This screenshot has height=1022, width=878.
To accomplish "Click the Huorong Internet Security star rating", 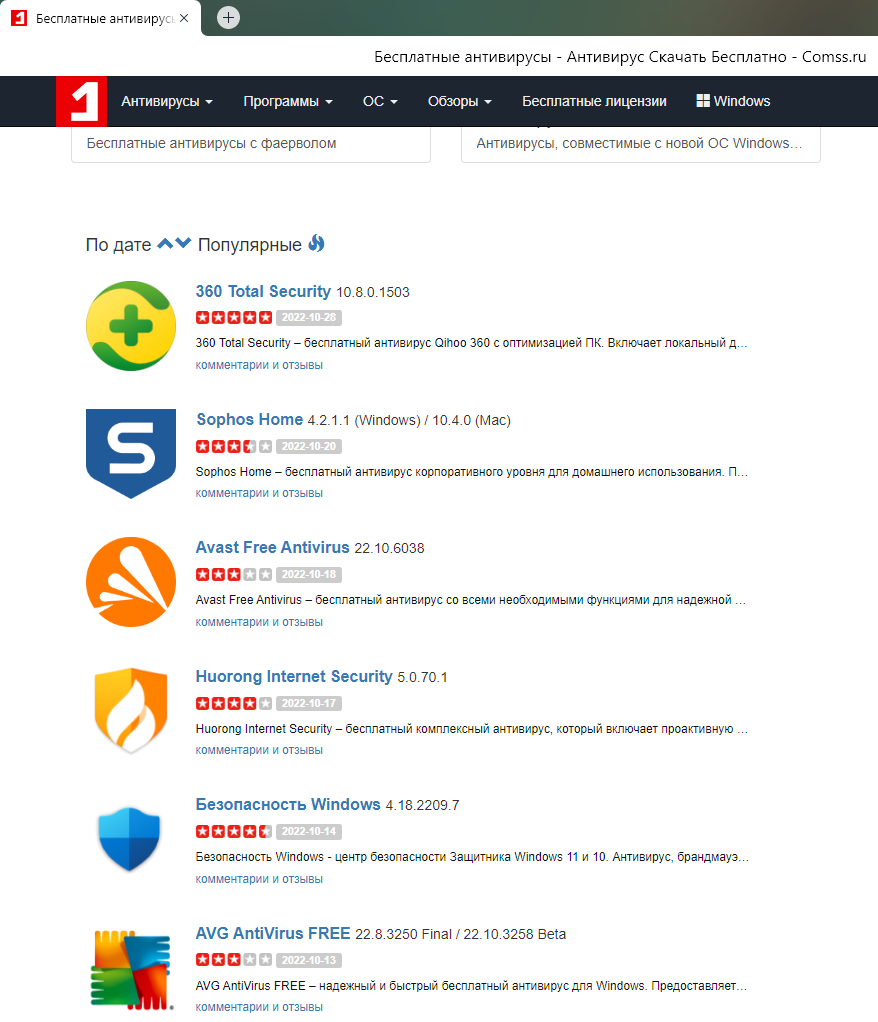I will tap(234, 703).
